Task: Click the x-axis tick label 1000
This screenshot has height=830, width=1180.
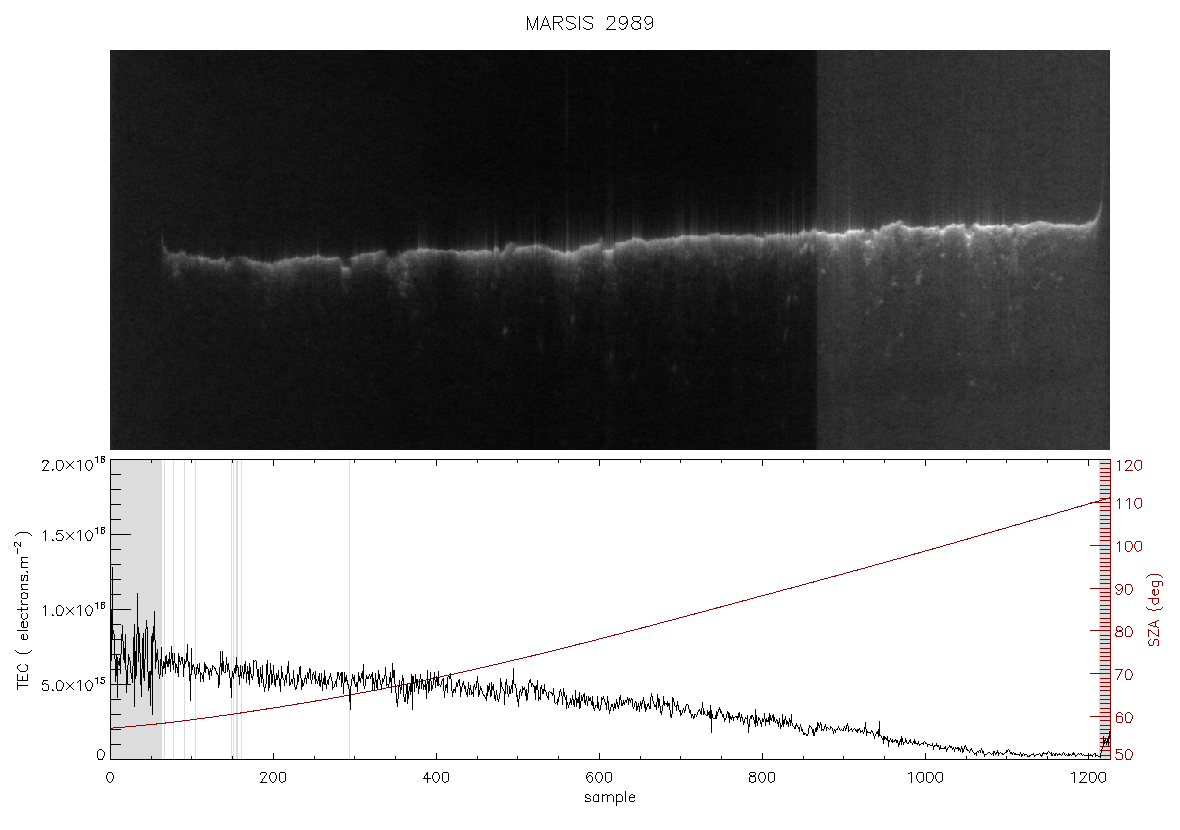Action: 925,778
